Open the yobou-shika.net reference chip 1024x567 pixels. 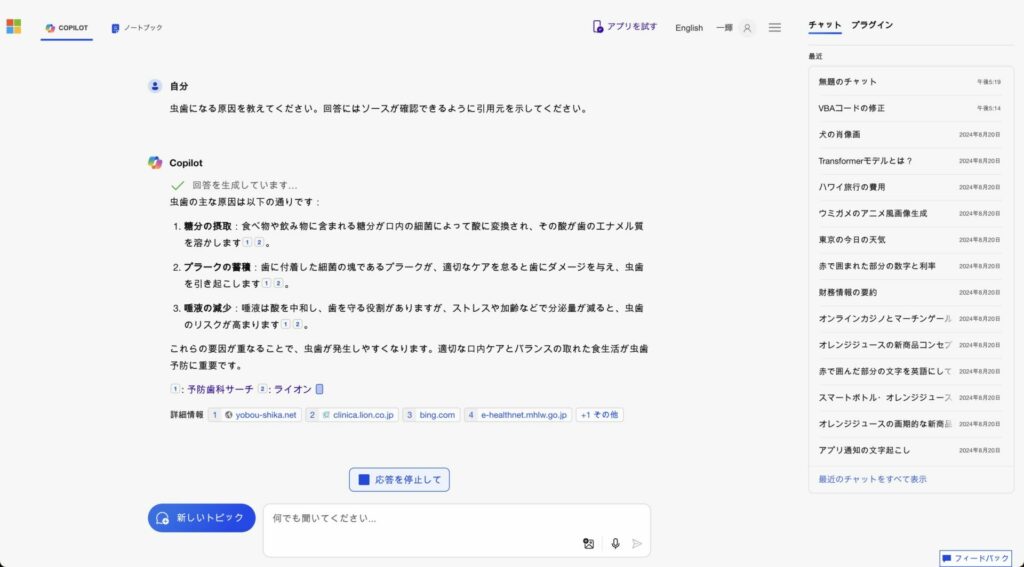coord(255,415)
